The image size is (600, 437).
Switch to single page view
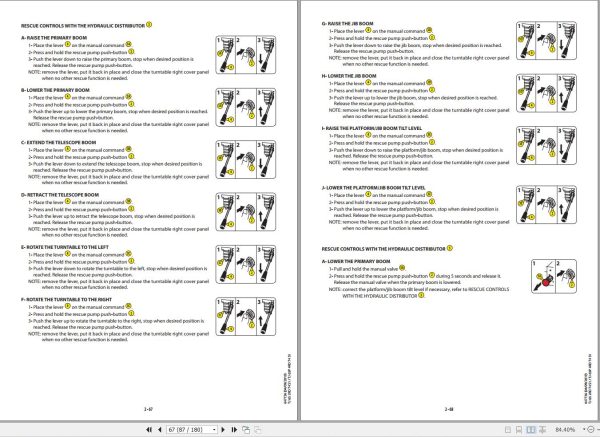508,430
